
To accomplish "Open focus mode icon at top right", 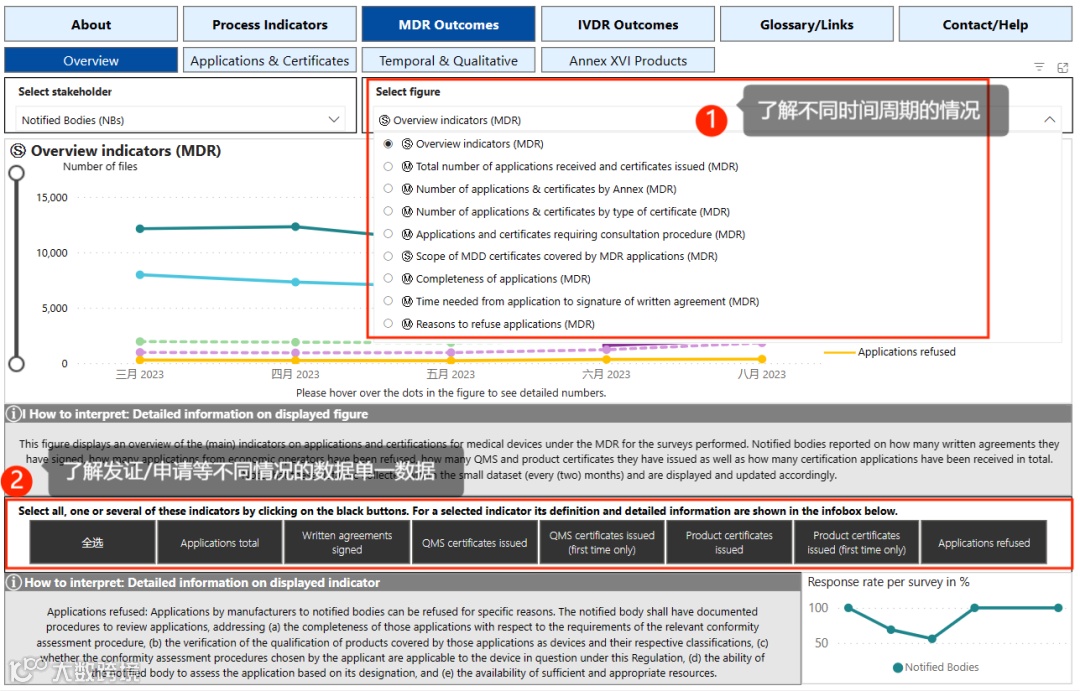I will (1063, 67).
